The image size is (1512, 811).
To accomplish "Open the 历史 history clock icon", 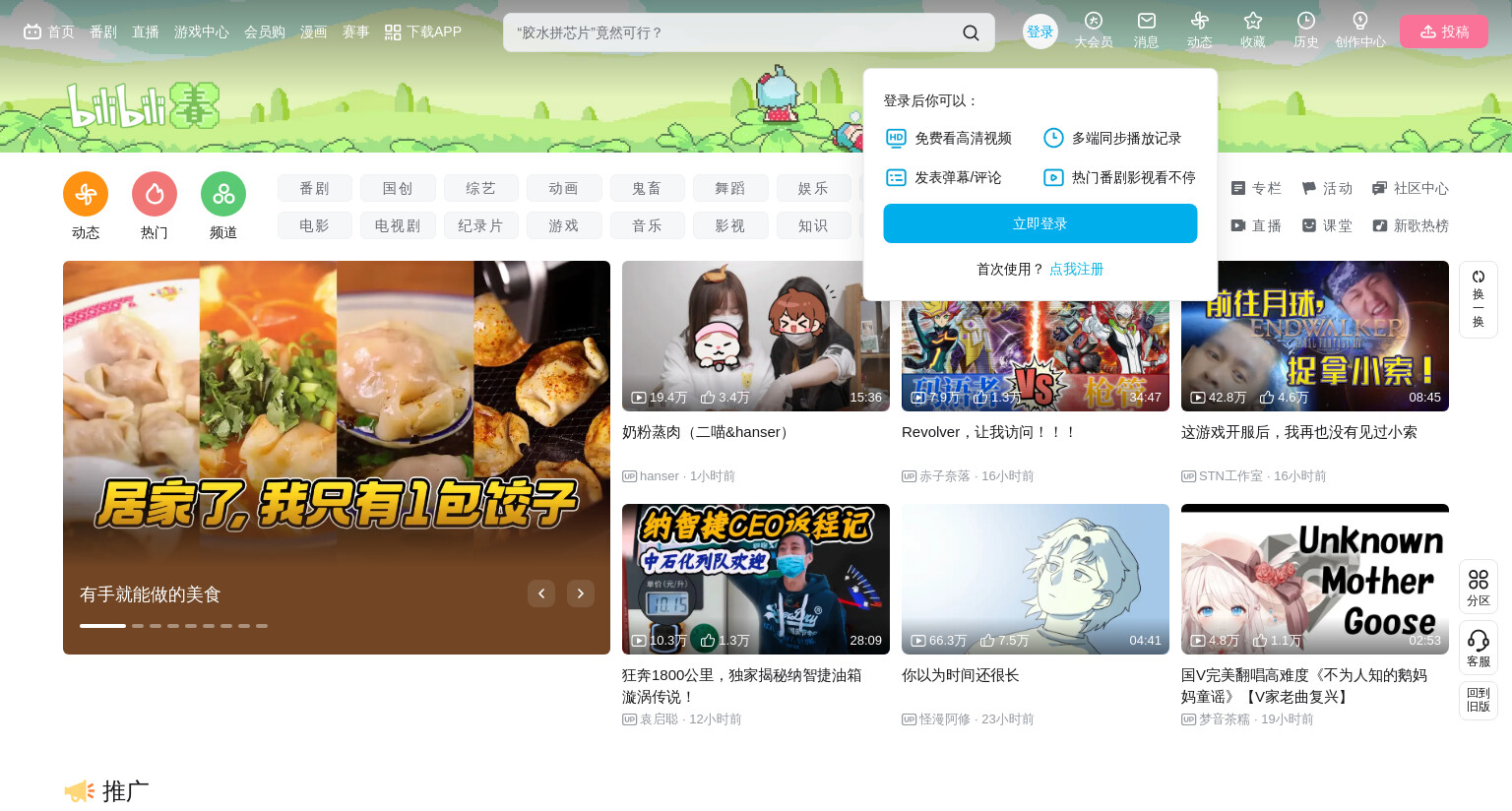I will coord(1305,21).
